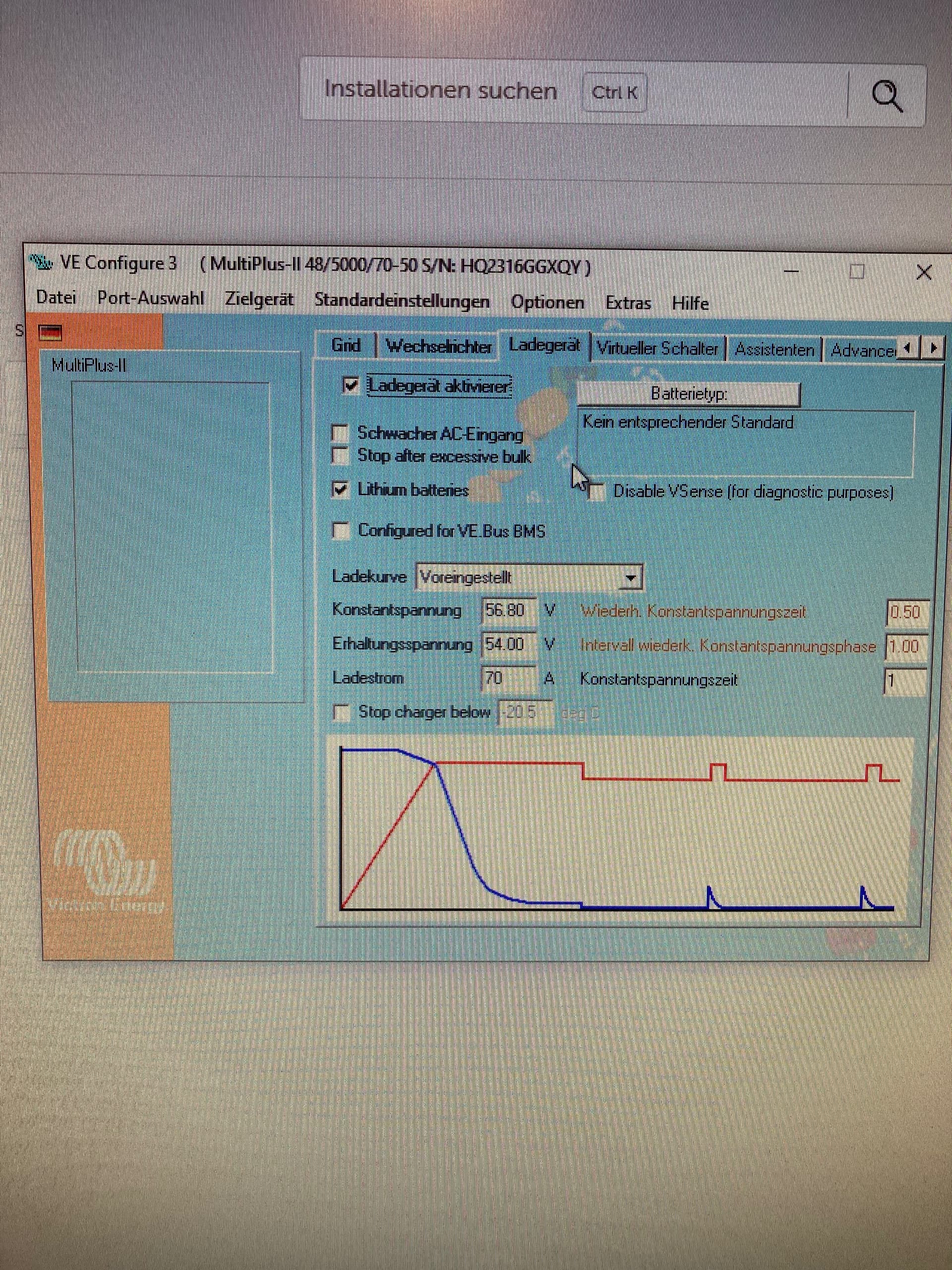Switch to the Assistenten tab

point(774,350)
